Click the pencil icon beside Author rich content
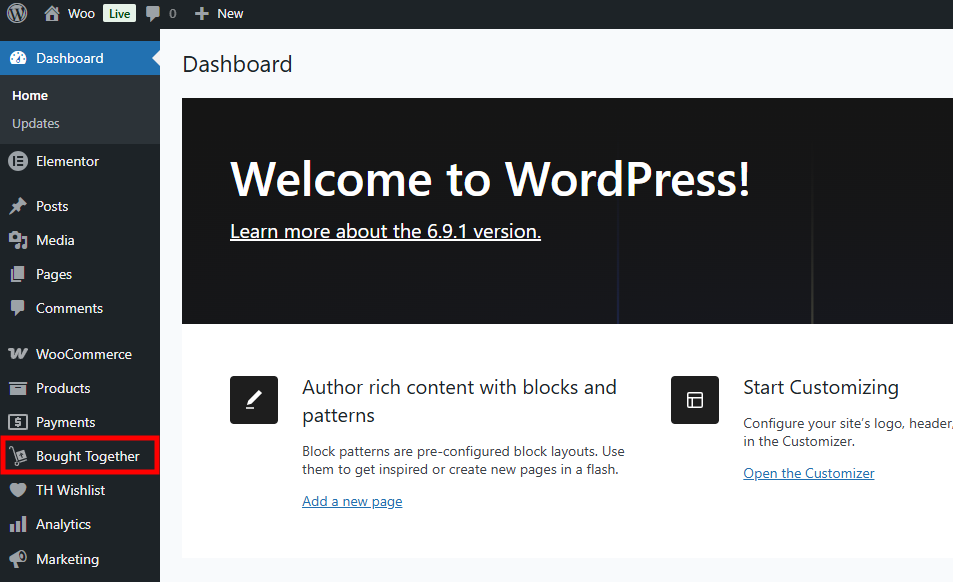The width and height of the screenshot is (953, 582). pyautogui.click(x=254, y=400)
